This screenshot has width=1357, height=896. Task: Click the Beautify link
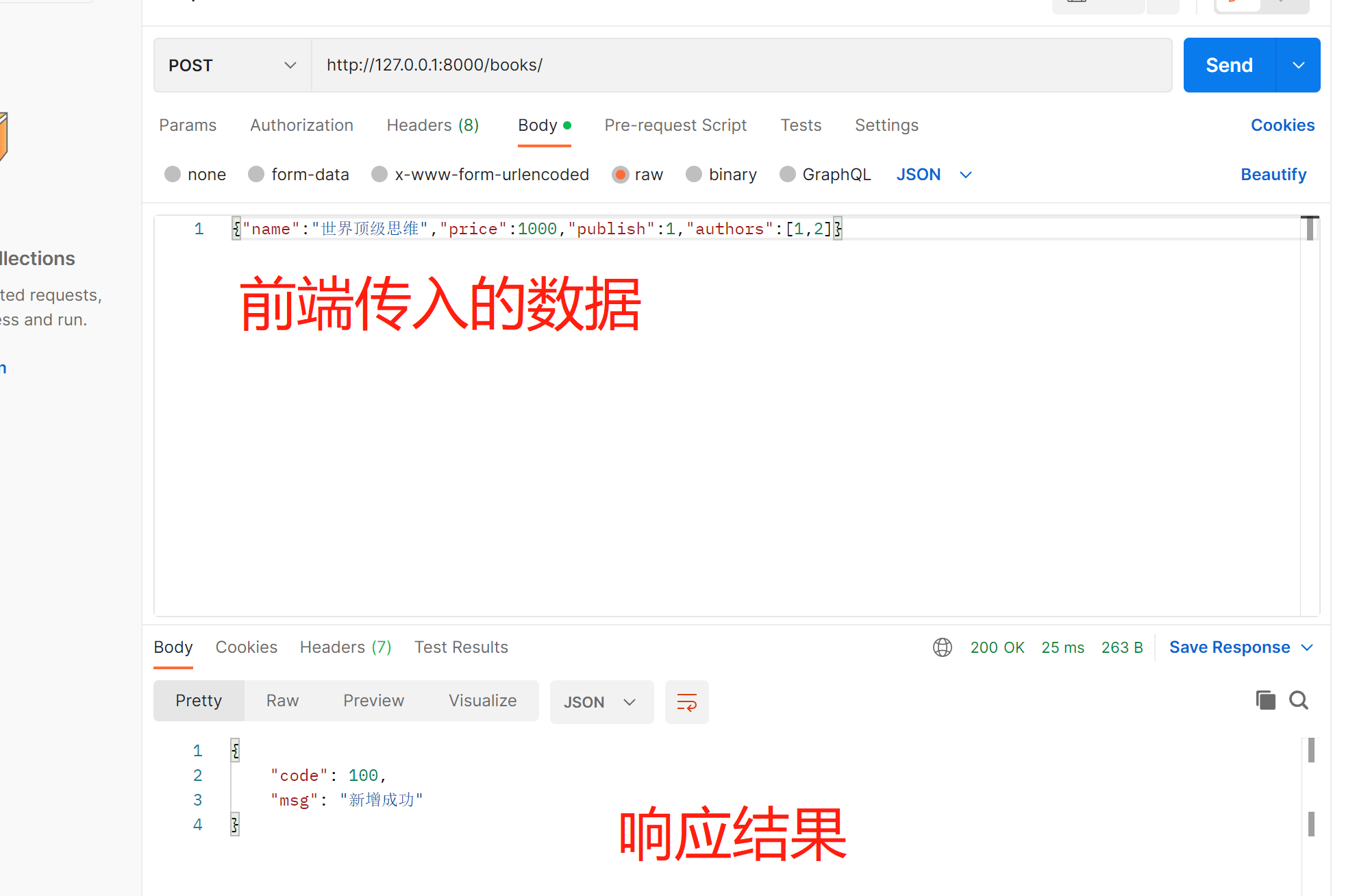1273,175
